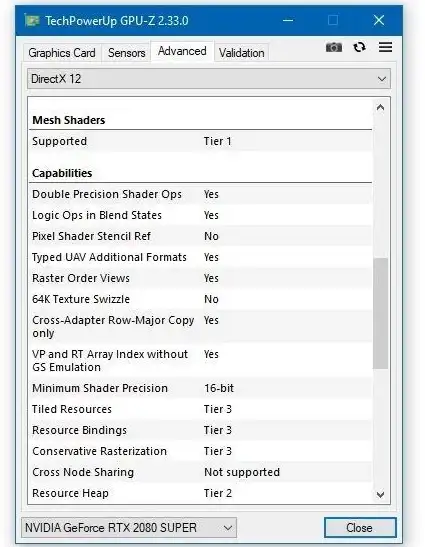Screen dimensions: 425x547
Task: Click the screenshot camera icon
Action: 334,47
